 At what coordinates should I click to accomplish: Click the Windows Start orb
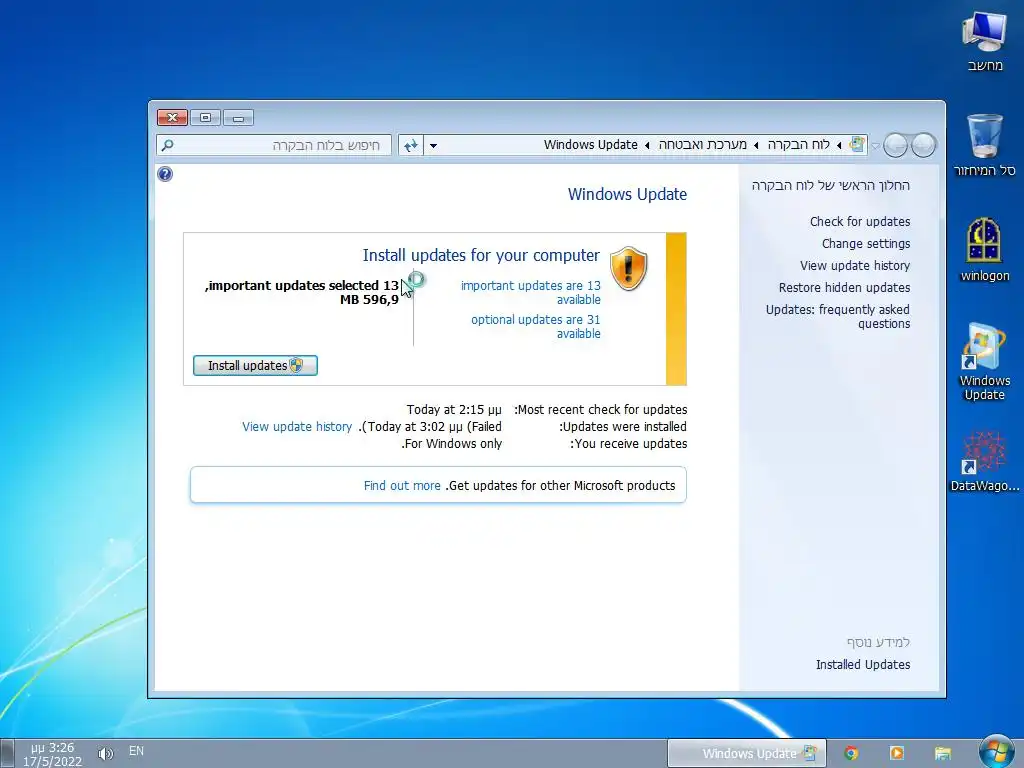[x=997, y=752]
